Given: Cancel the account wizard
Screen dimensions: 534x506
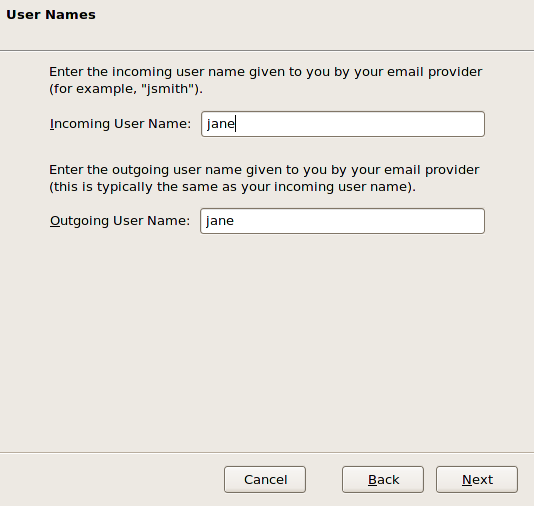Looking at the screenshot, I should tap(265, 479).
